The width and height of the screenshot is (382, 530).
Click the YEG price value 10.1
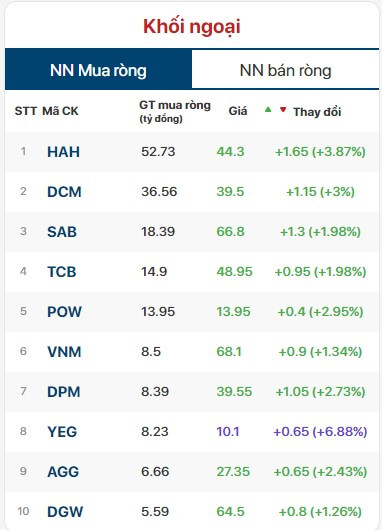coord(228,432)
